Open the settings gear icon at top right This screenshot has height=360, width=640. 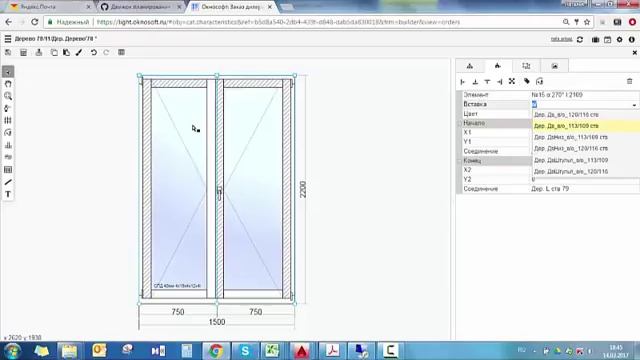pos(620,40)
